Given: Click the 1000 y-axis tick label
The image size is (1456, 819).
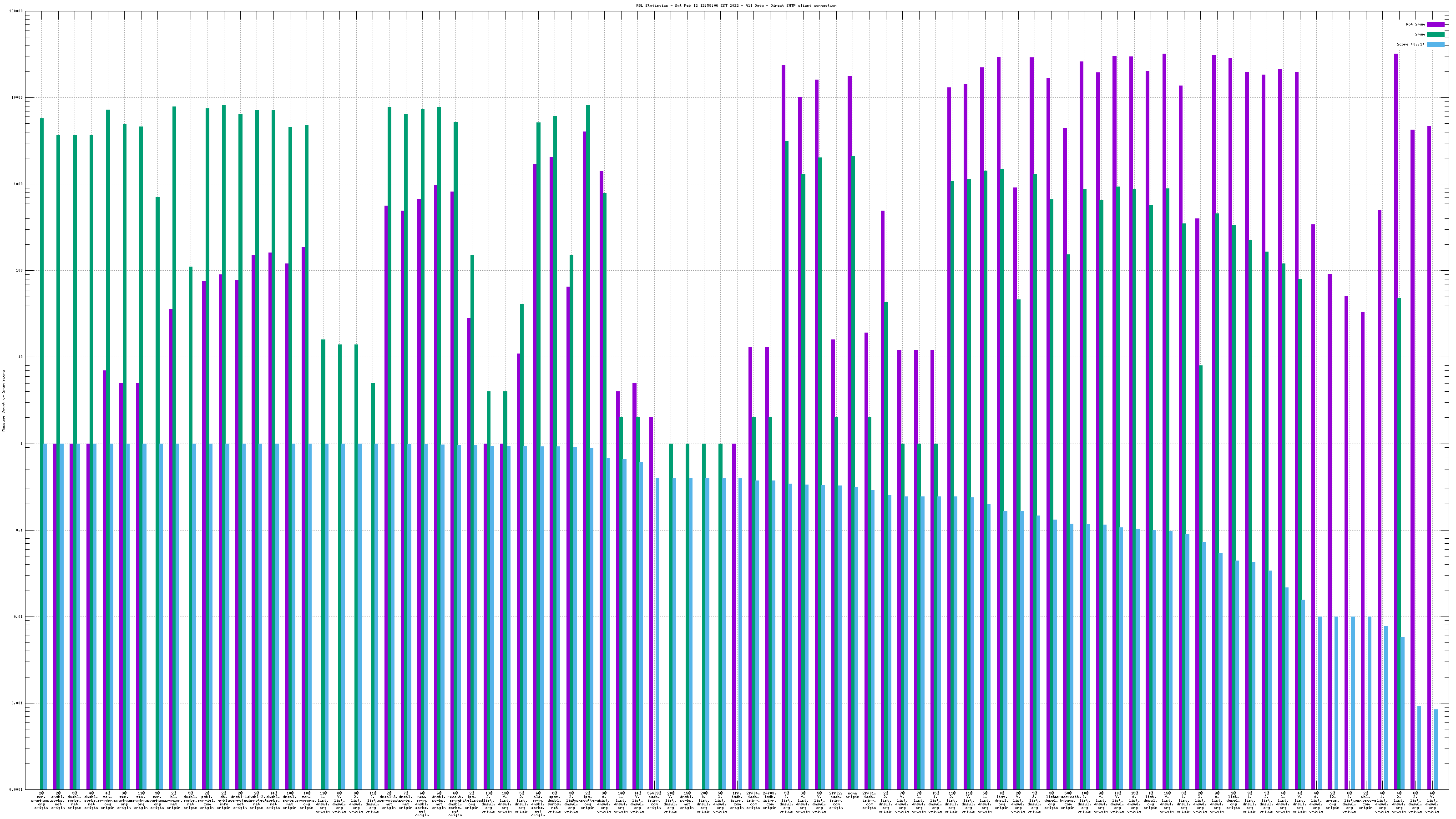Looking at the screenshot, I should 18,184.
